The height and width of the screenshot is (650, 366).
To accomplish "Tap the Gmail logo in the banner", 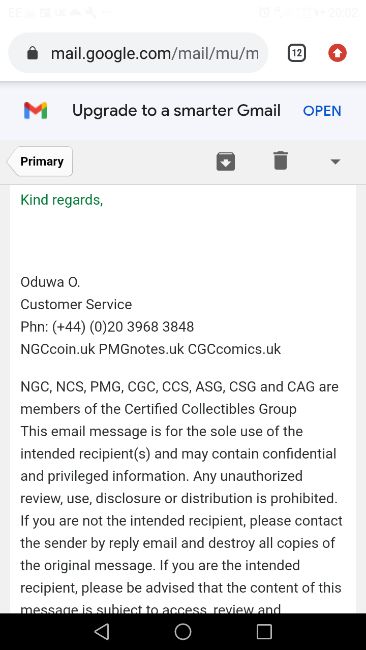I will [36, 111].
